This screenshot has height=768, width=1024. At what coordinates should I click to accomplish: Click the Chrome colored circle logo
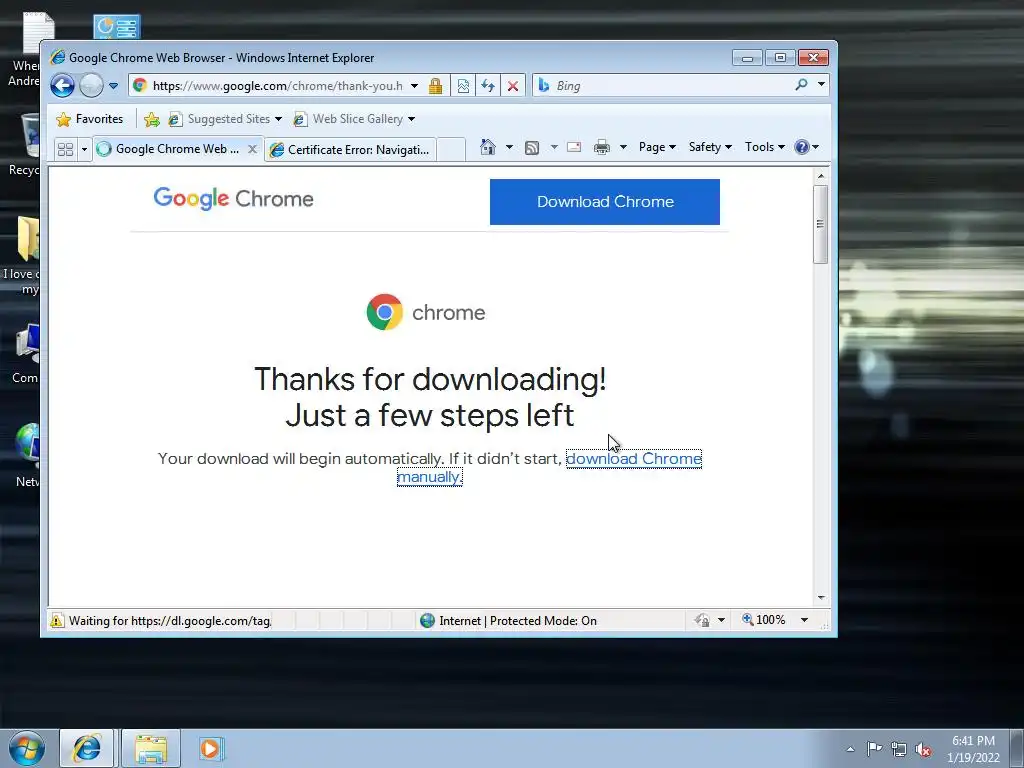tap(385, 312)
